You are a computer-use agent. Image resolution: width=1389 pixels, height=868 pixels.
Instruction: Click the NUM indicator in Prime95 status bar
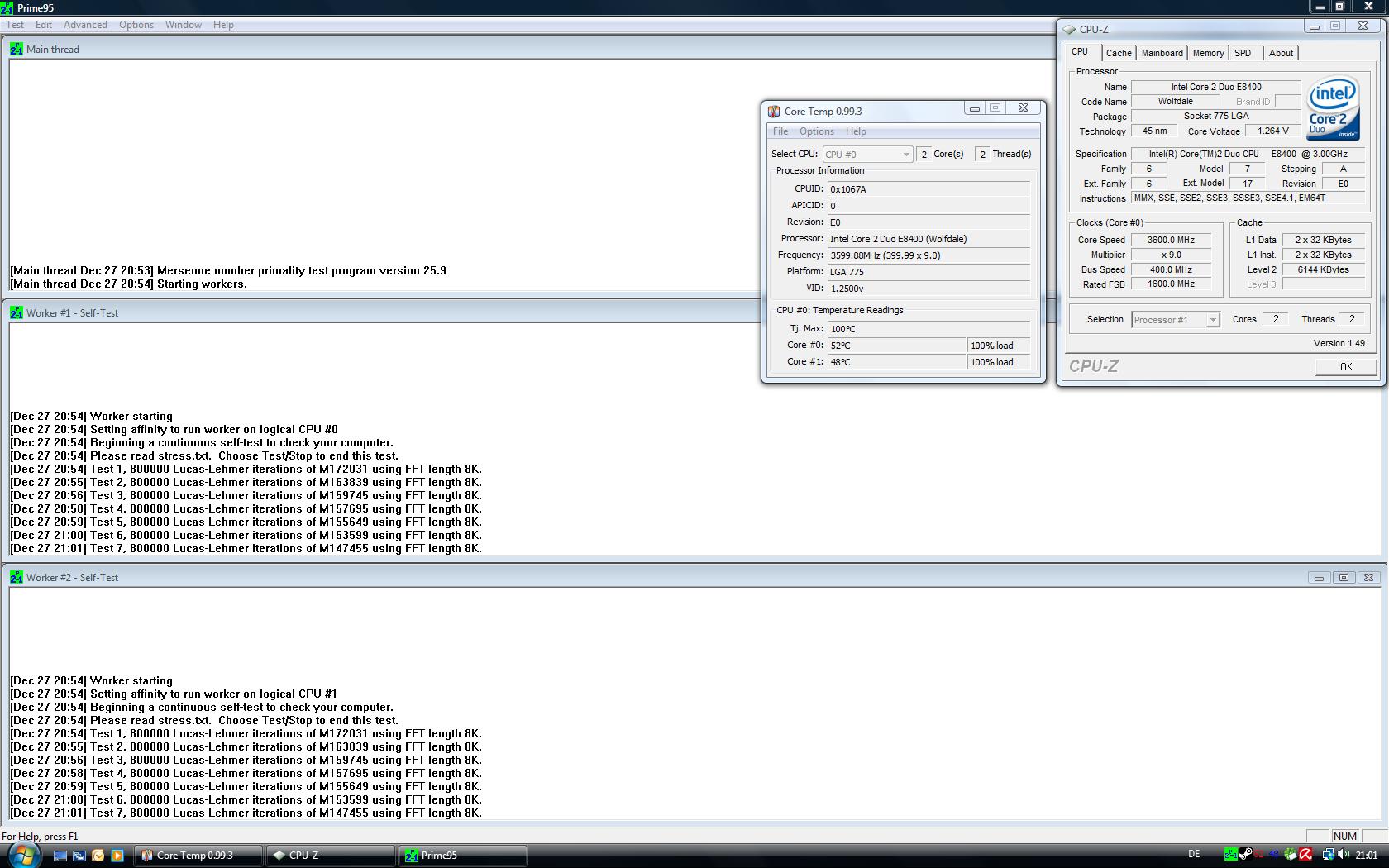point(1345,836)
